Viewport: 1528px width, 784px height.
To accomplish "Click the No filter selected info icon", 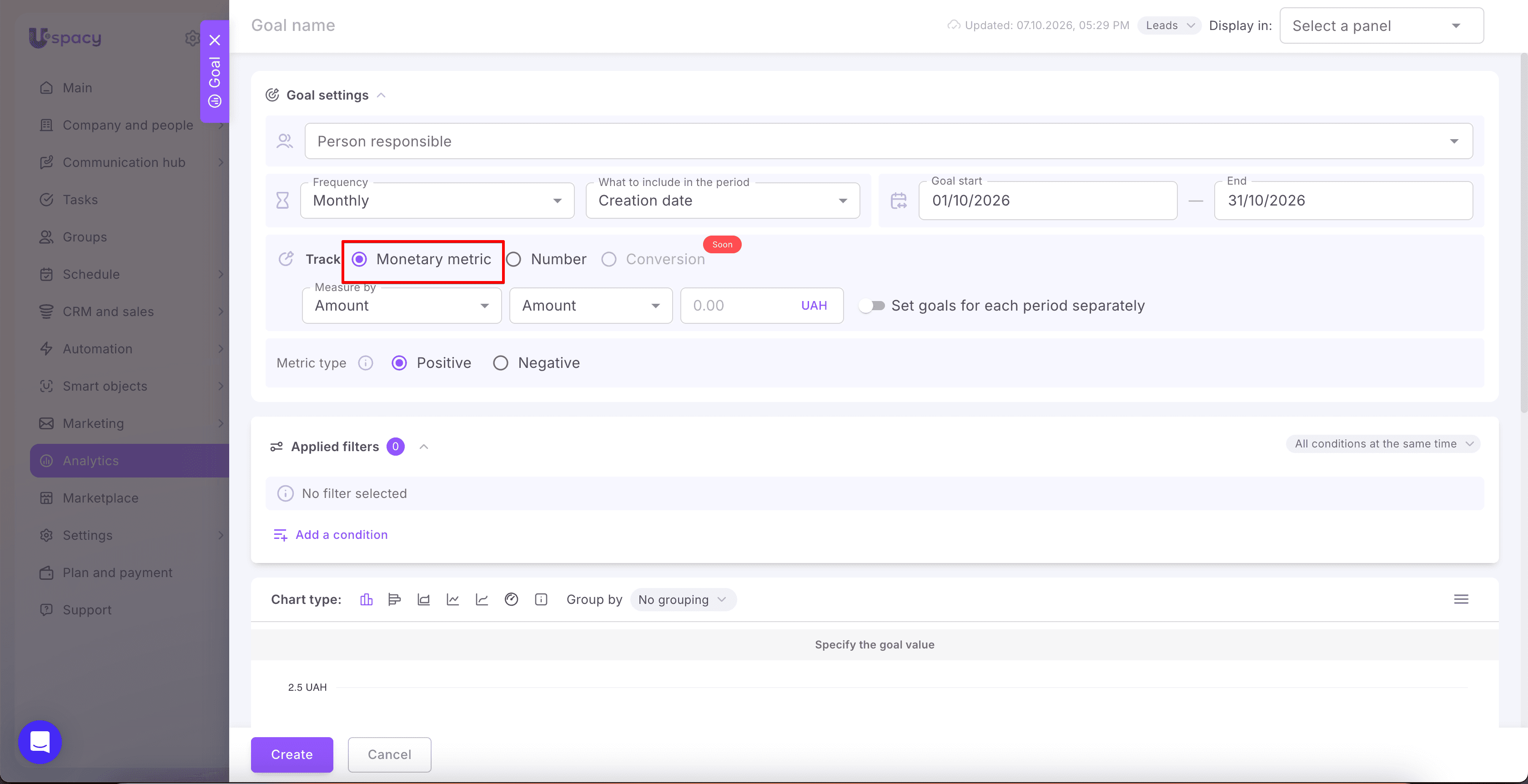I will pos(285,493).
